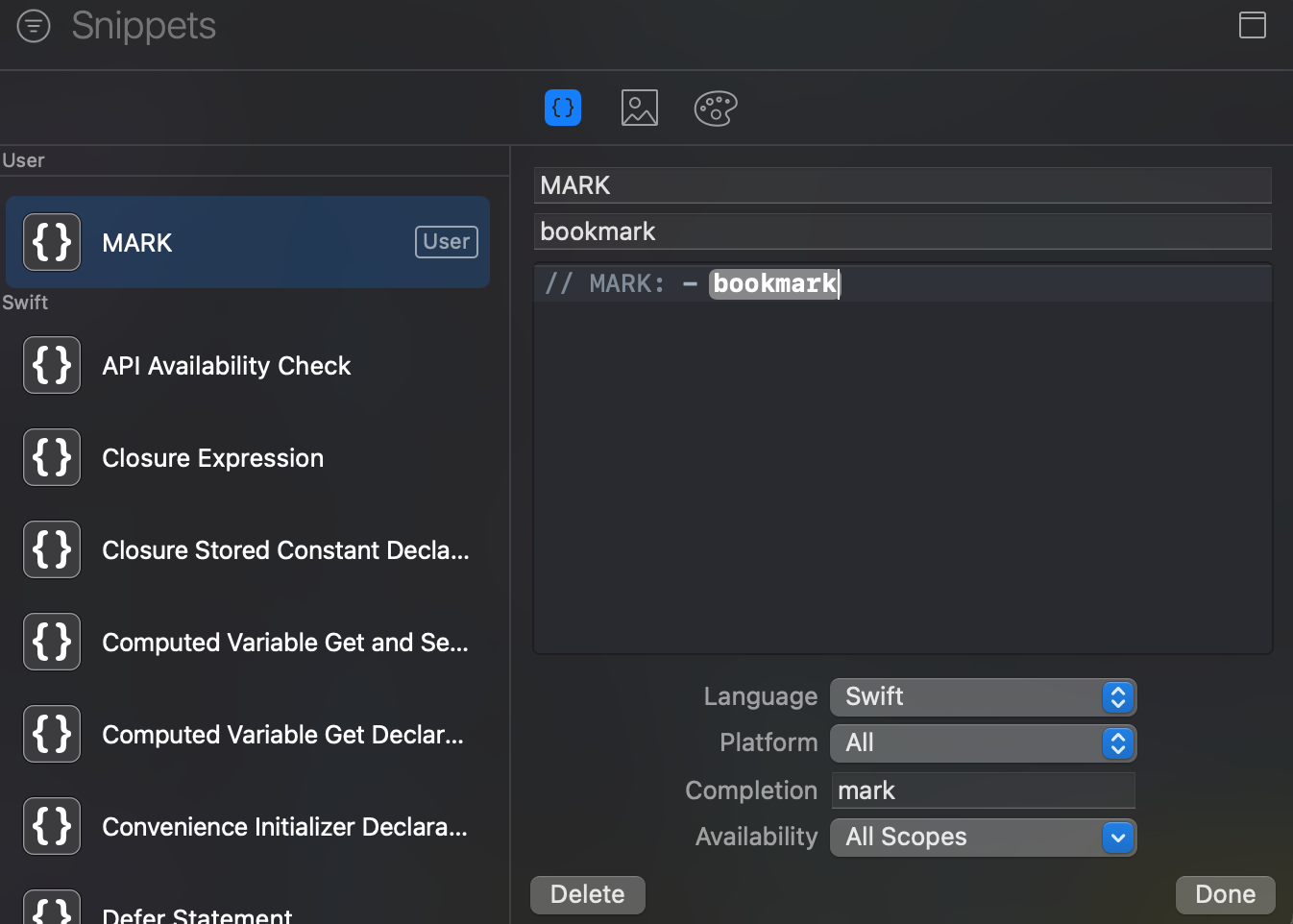Click the Closure Expression snippet icon

52,457
